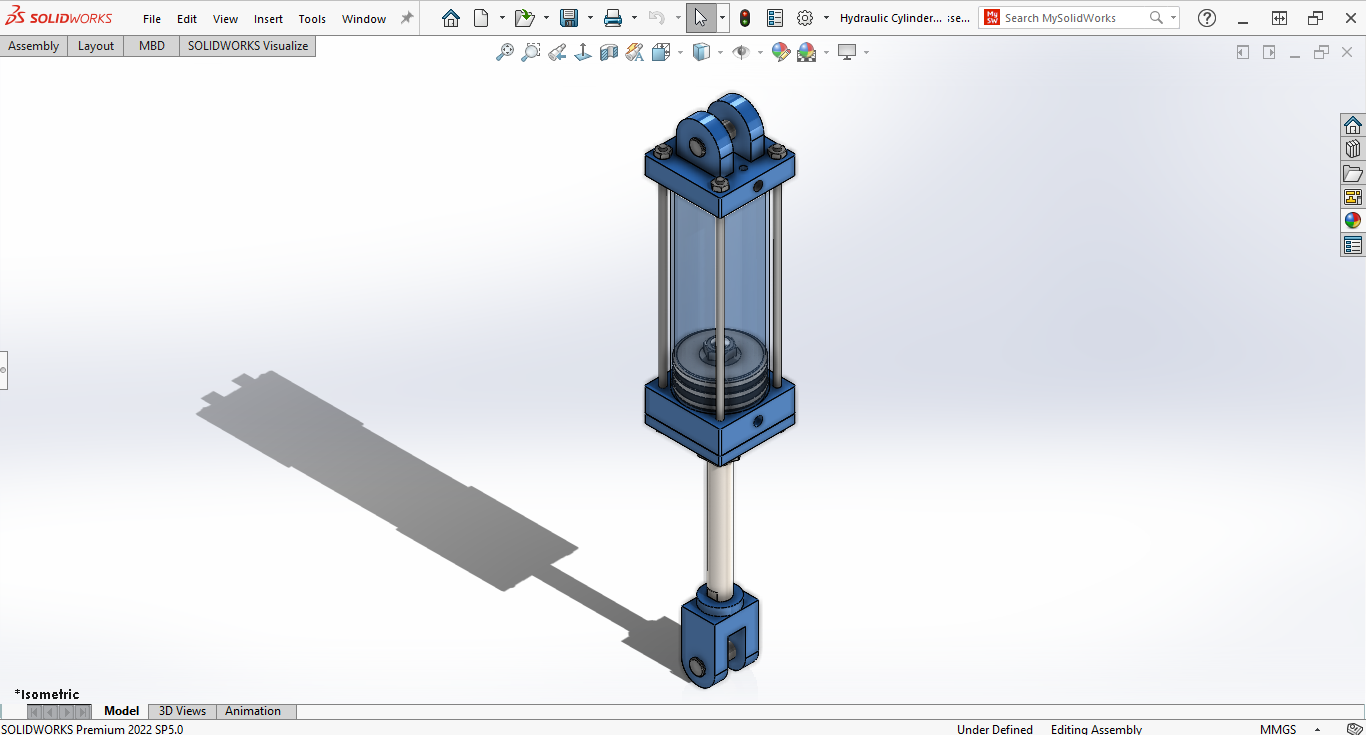Expand the View Orientation dropdown arrow
Viewport: 1366px width, 735px height.
680,52
